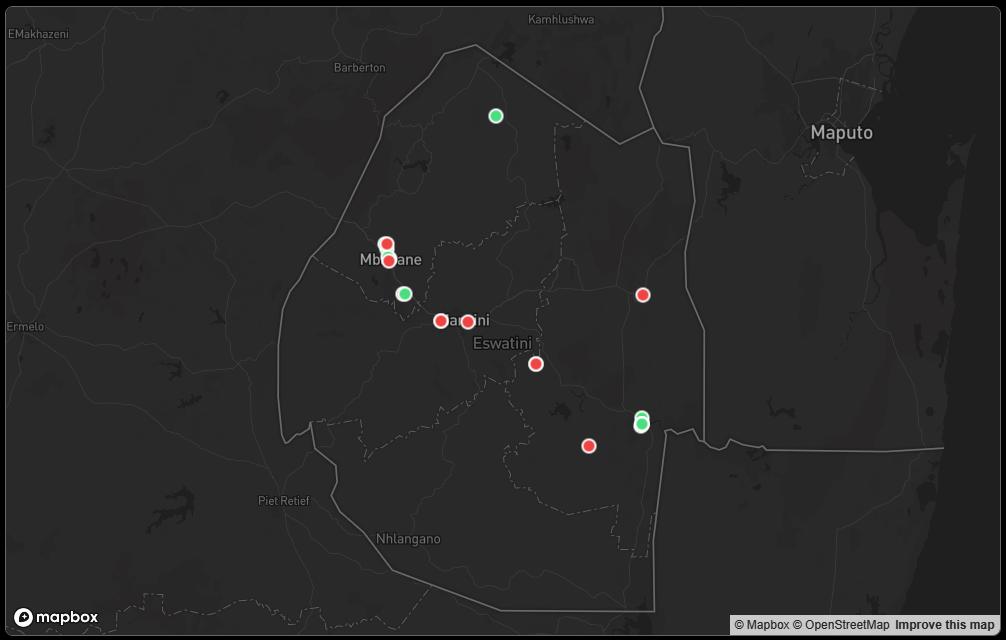Click the green marker in northern Eswatini
1006x640 pixels.
point(495,116)
